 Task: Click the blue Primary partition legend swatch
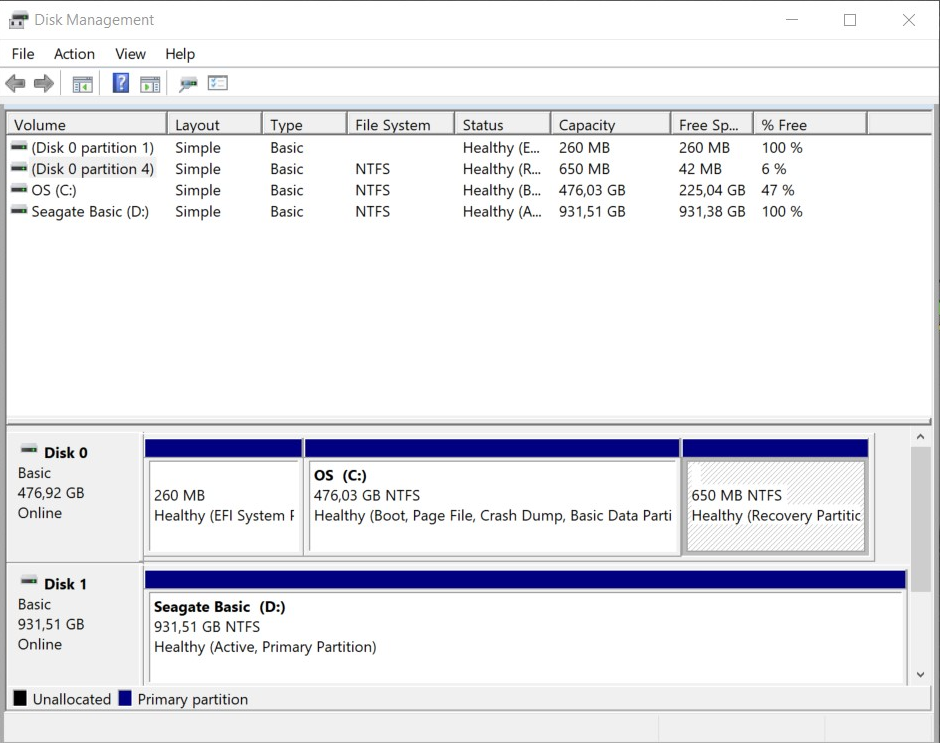pos(125,698)
